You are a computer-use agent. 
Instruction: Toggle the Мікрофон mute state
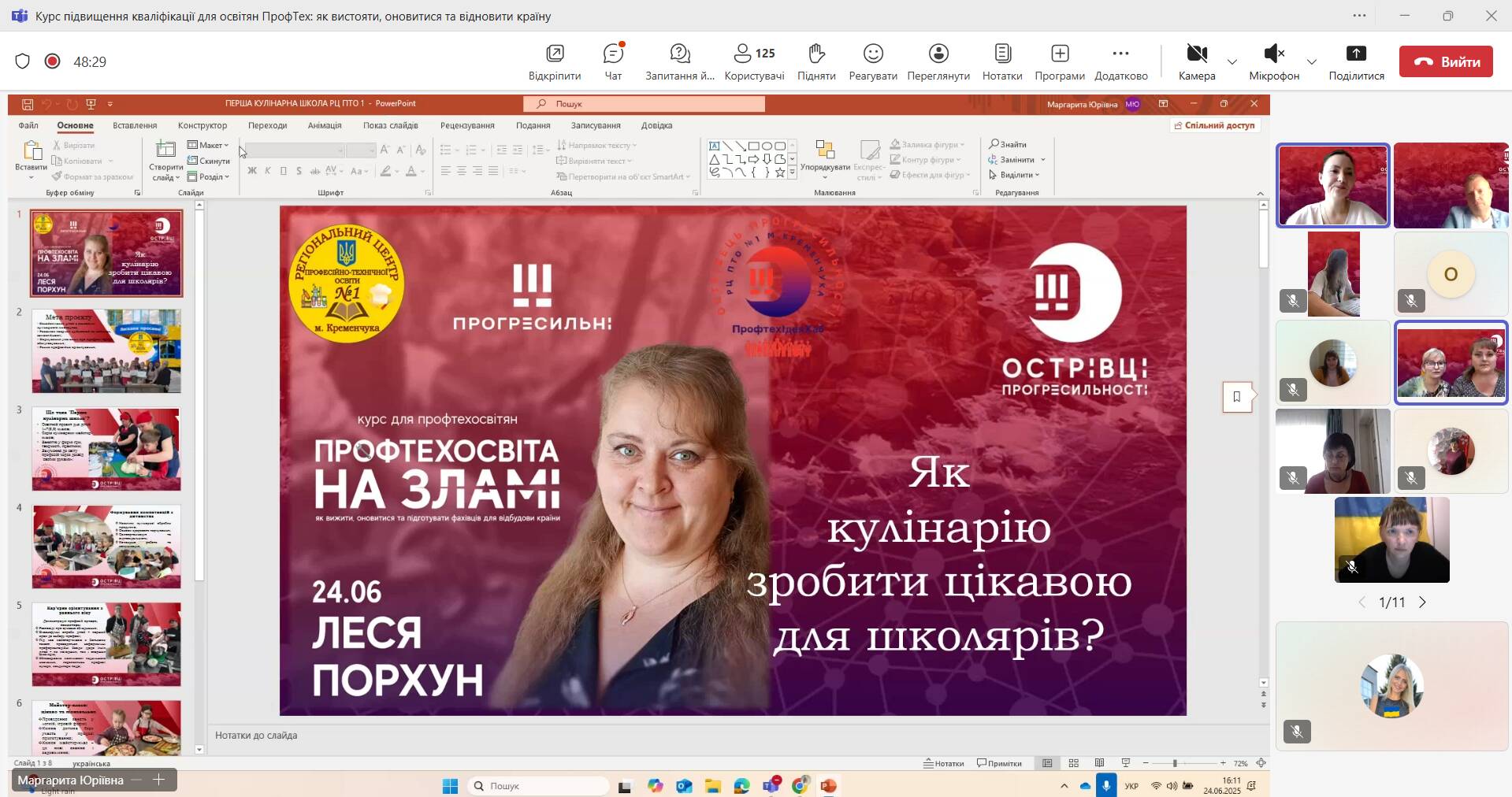[x=1274, y=61]
